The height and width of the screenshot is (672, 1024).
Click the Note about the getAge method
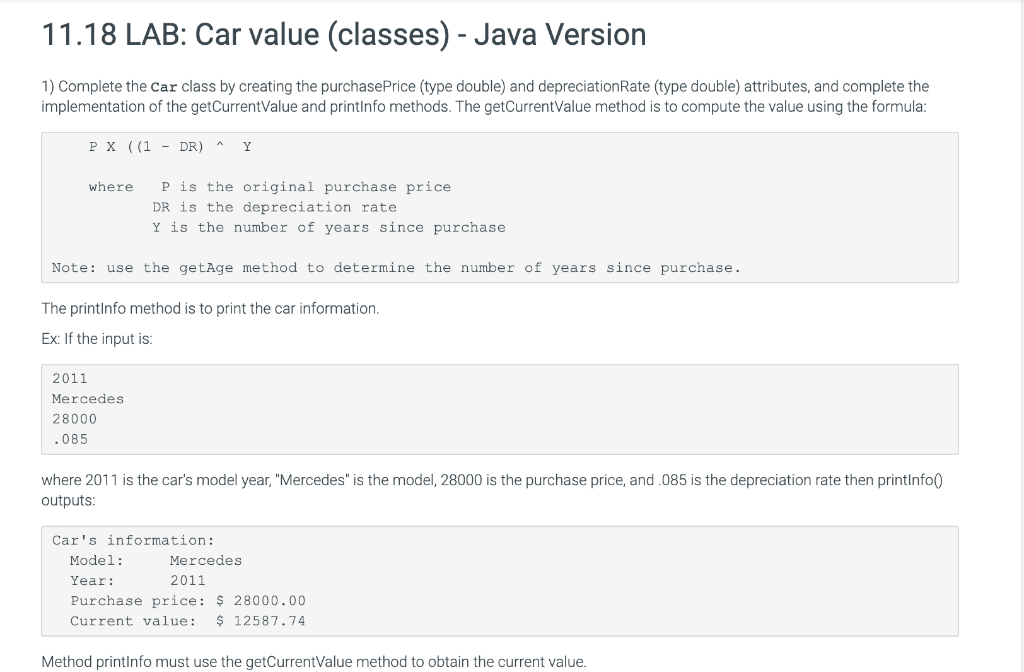tap(394, 267)
